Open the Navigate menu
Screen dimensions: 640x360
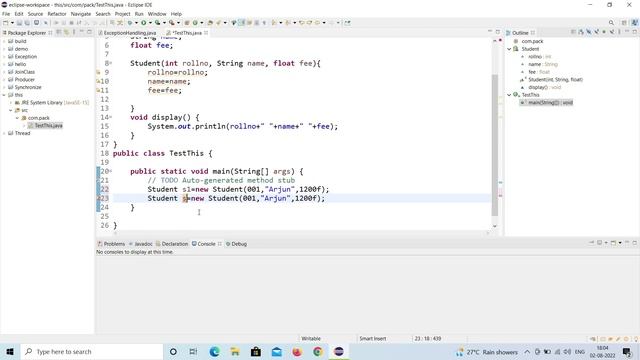click(x=81, y=14)
